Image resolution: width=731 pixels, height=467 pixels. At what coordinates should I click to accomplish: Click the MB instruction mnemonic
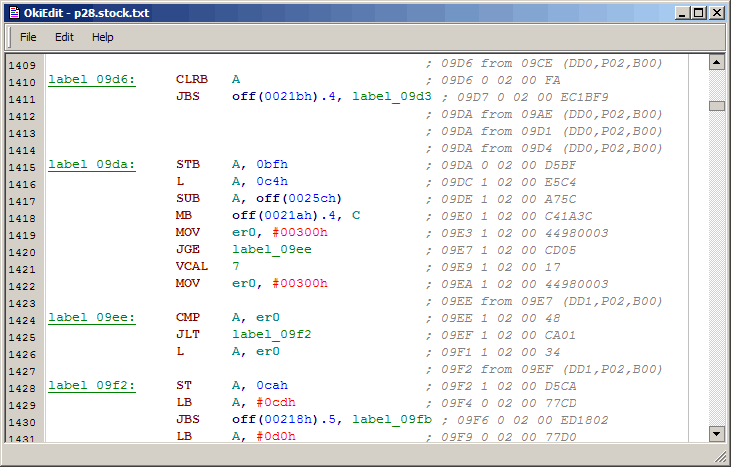[x=184, y=215]
